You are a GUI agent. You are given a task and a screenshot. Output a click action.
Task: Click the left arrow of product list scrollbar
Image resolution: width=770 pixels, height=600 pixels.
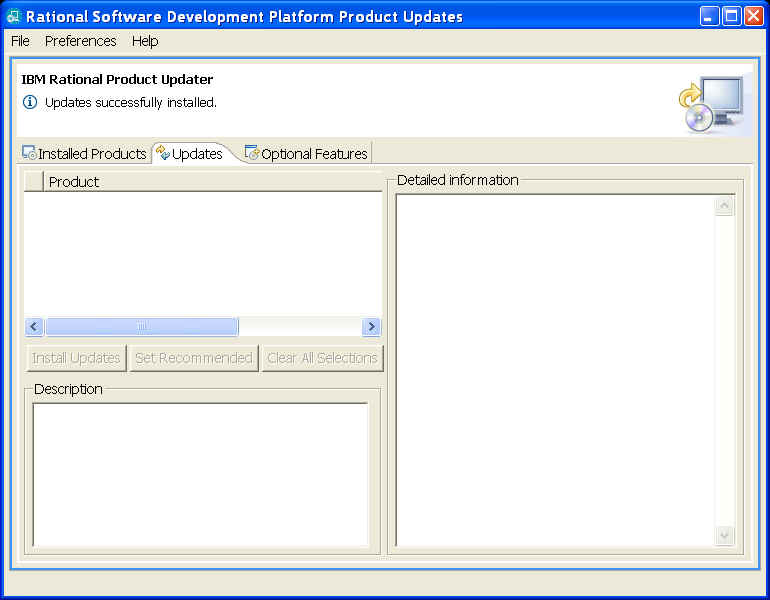pos(34,327)
